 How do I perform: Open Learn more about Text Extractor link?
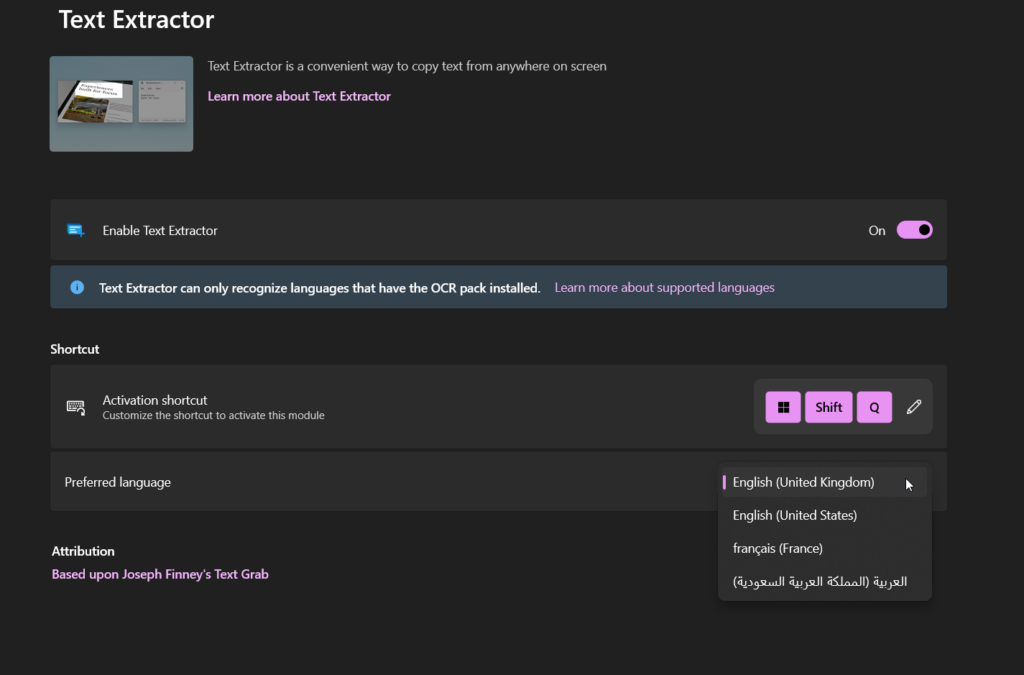299,96
